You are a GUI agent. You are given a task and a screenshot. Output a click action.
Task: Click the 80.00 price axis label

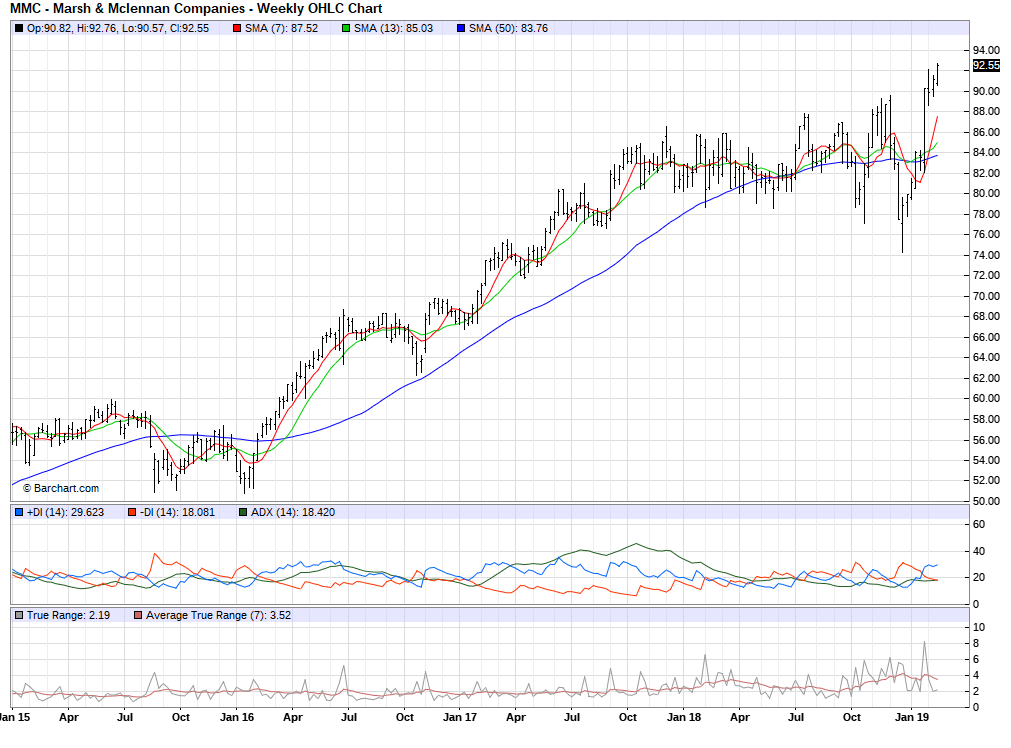point(986,193)
